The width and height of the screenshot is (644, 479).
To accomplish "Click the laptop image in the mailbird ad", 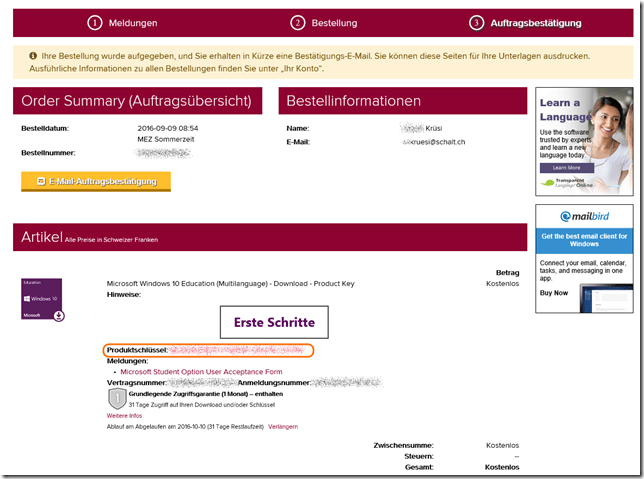I will [x=606, y=298].
